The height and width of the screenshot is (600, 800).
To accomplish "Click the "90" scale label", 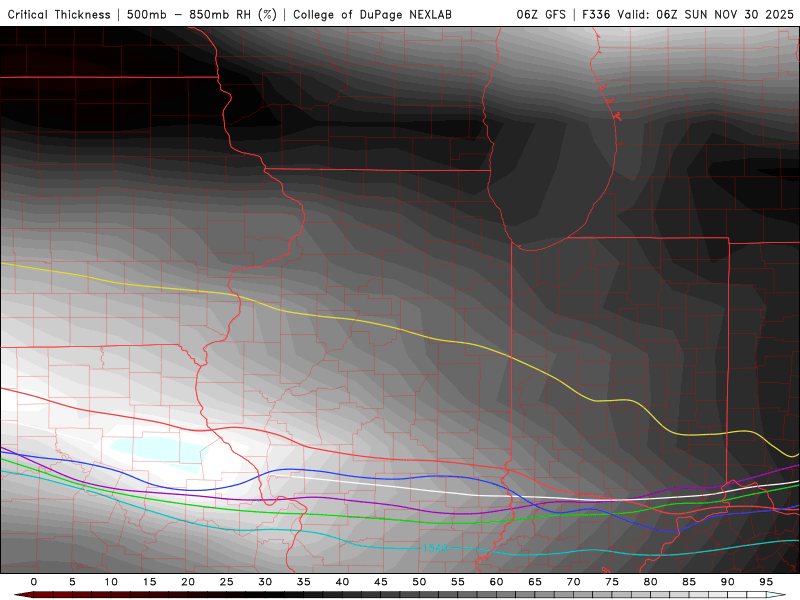I will 728,582.
